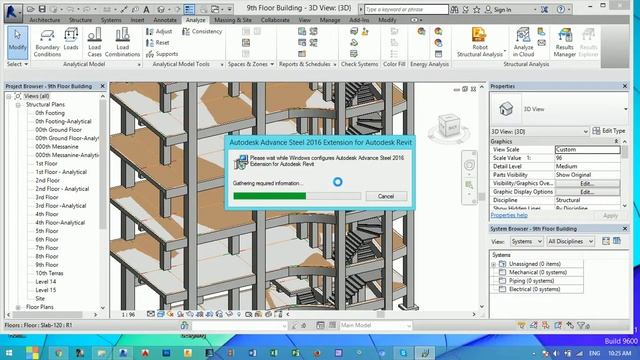Open the Windows Start button
Image resolution: width=640 pixels, height=360 pixels.
pyautogui.click(x=9, y=353)
